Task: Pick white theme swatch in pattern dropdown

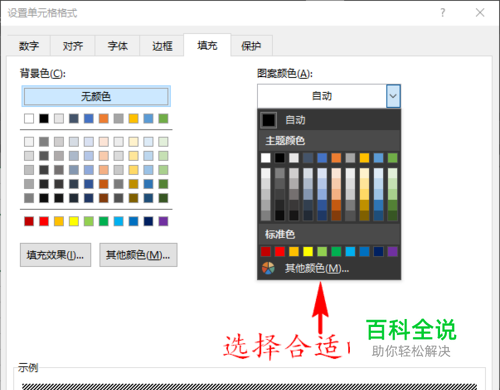Action: pyautogui.click(x=266, y=158)
